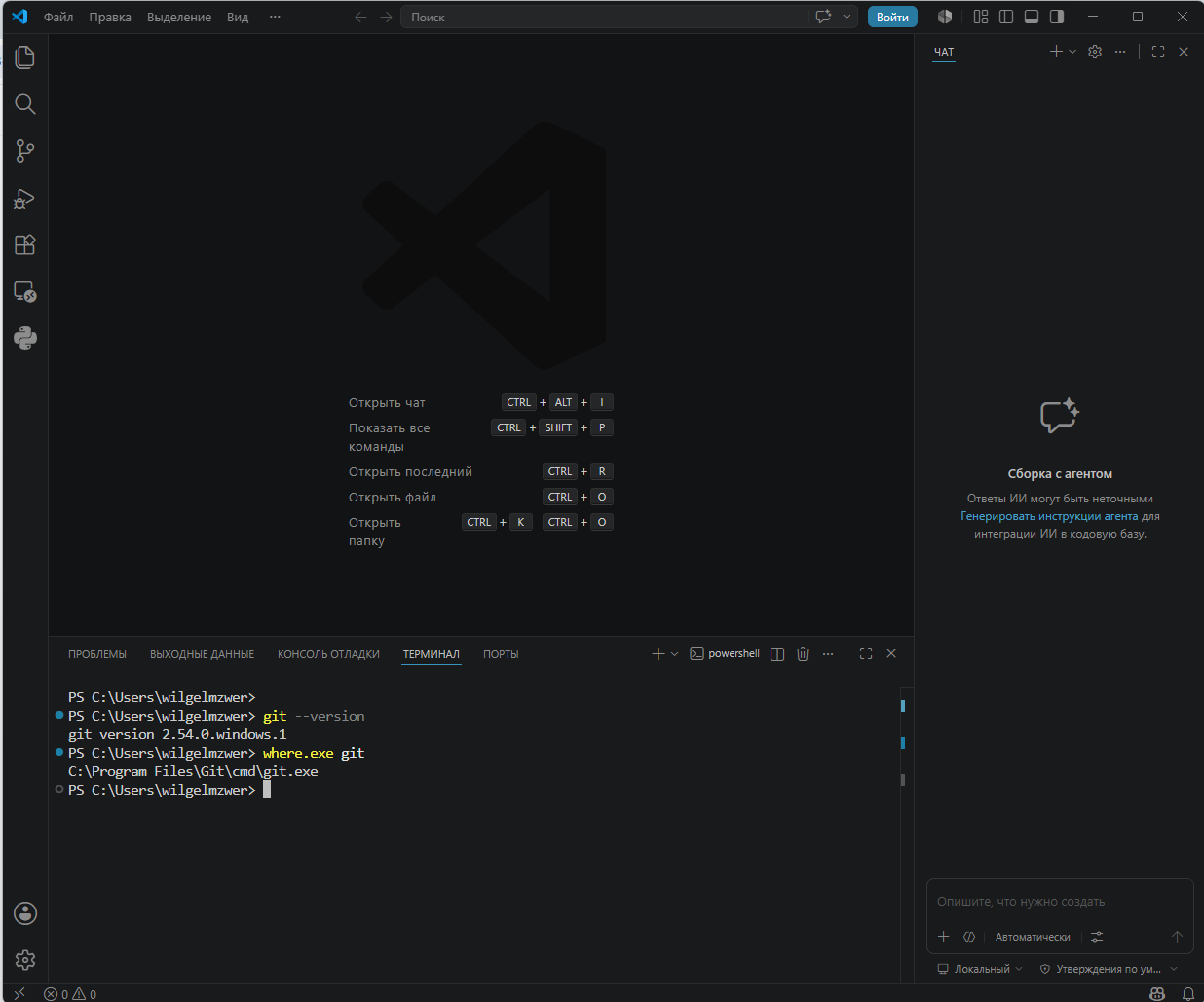Open chat settings gear

click(1095, 52)
